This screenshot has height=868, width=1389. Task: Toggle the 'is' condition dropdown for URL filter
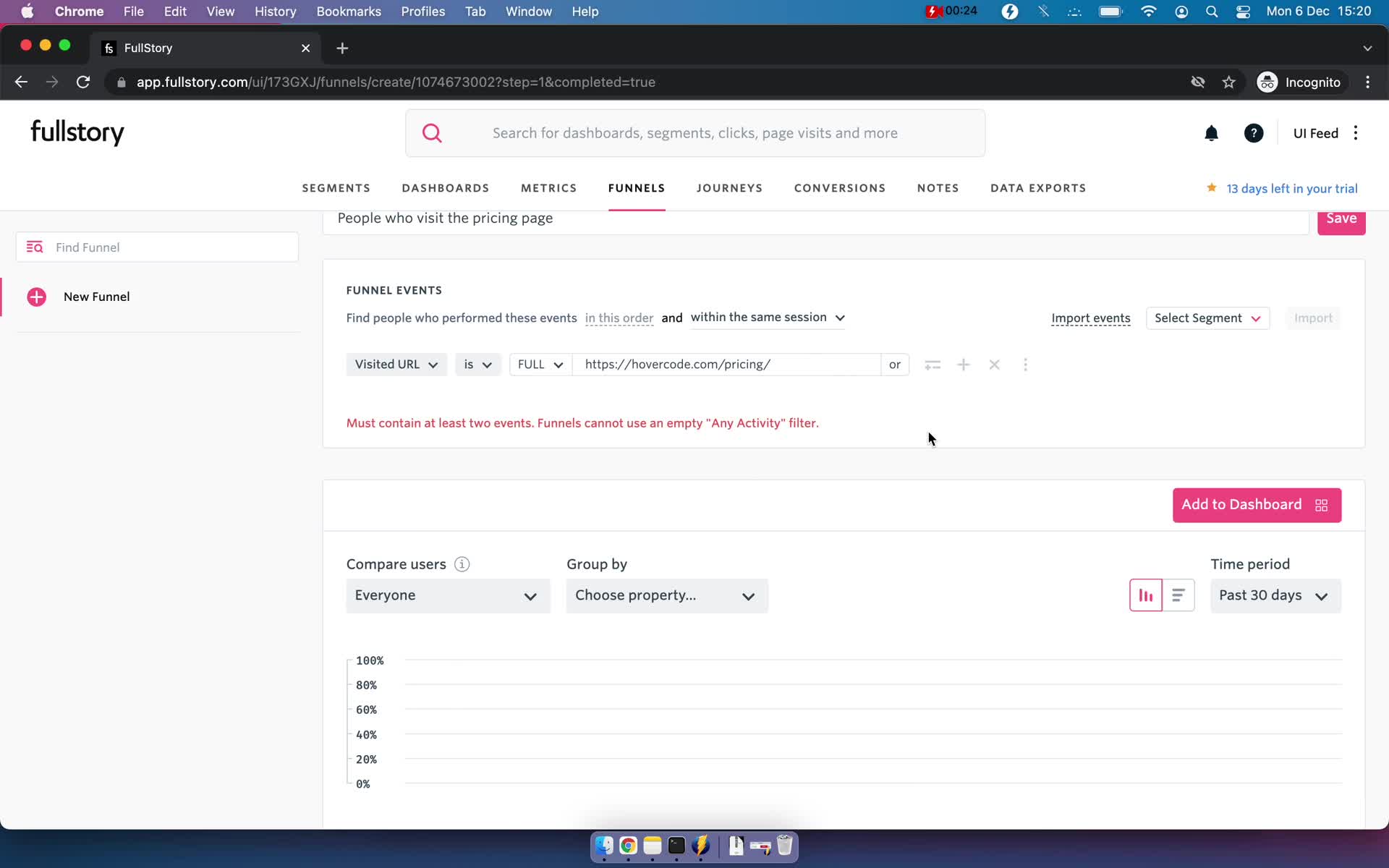[477, 364]
